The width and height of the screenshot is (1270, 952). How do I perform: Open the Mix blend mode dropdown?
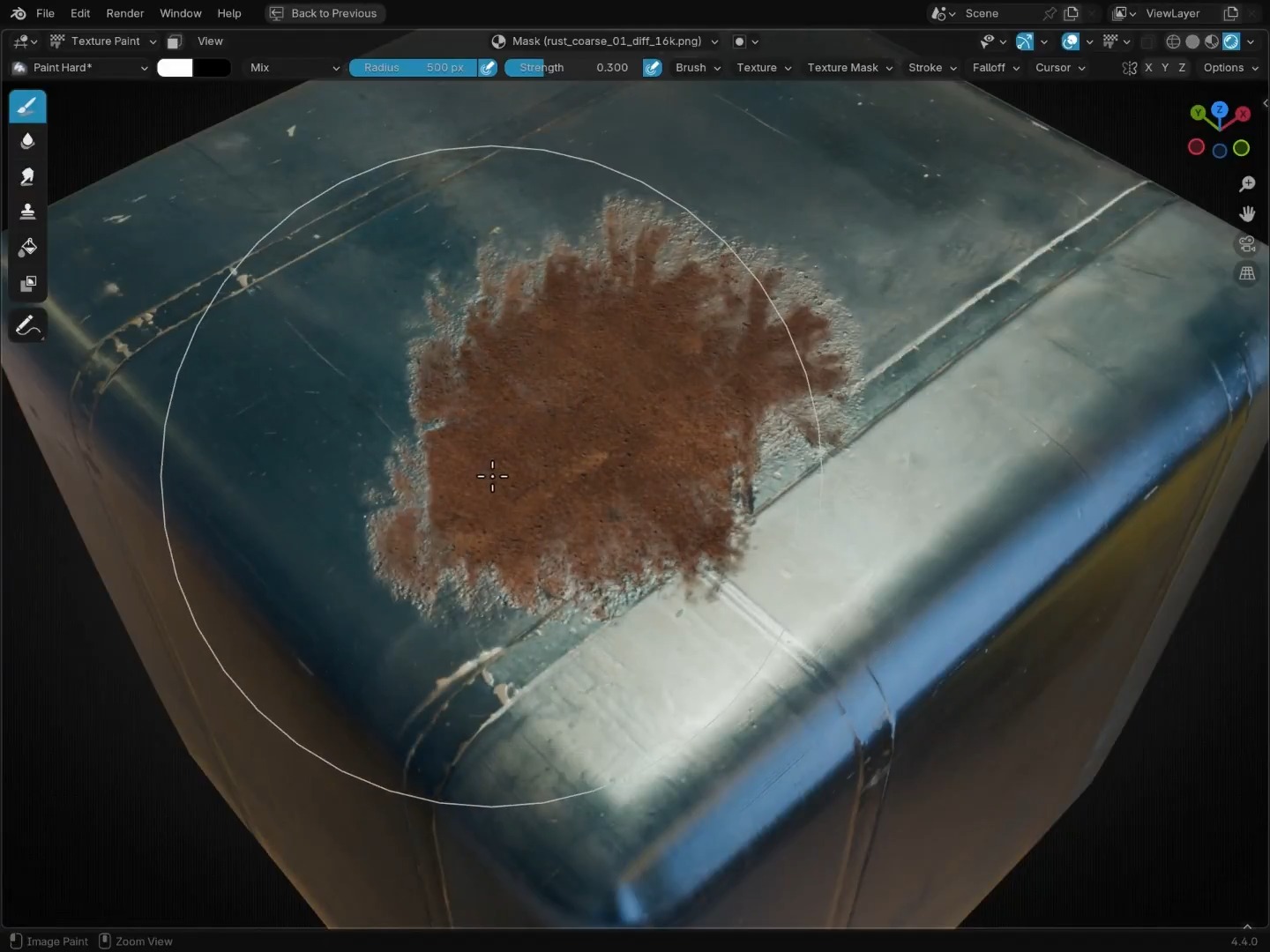(295, 68)
